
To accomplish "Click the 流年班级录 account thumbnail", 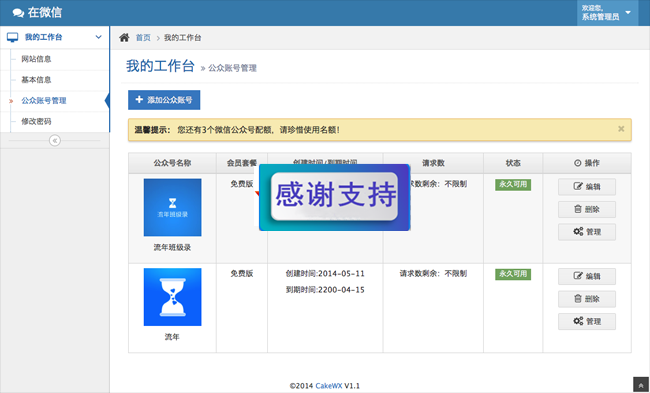I will 172,207.
